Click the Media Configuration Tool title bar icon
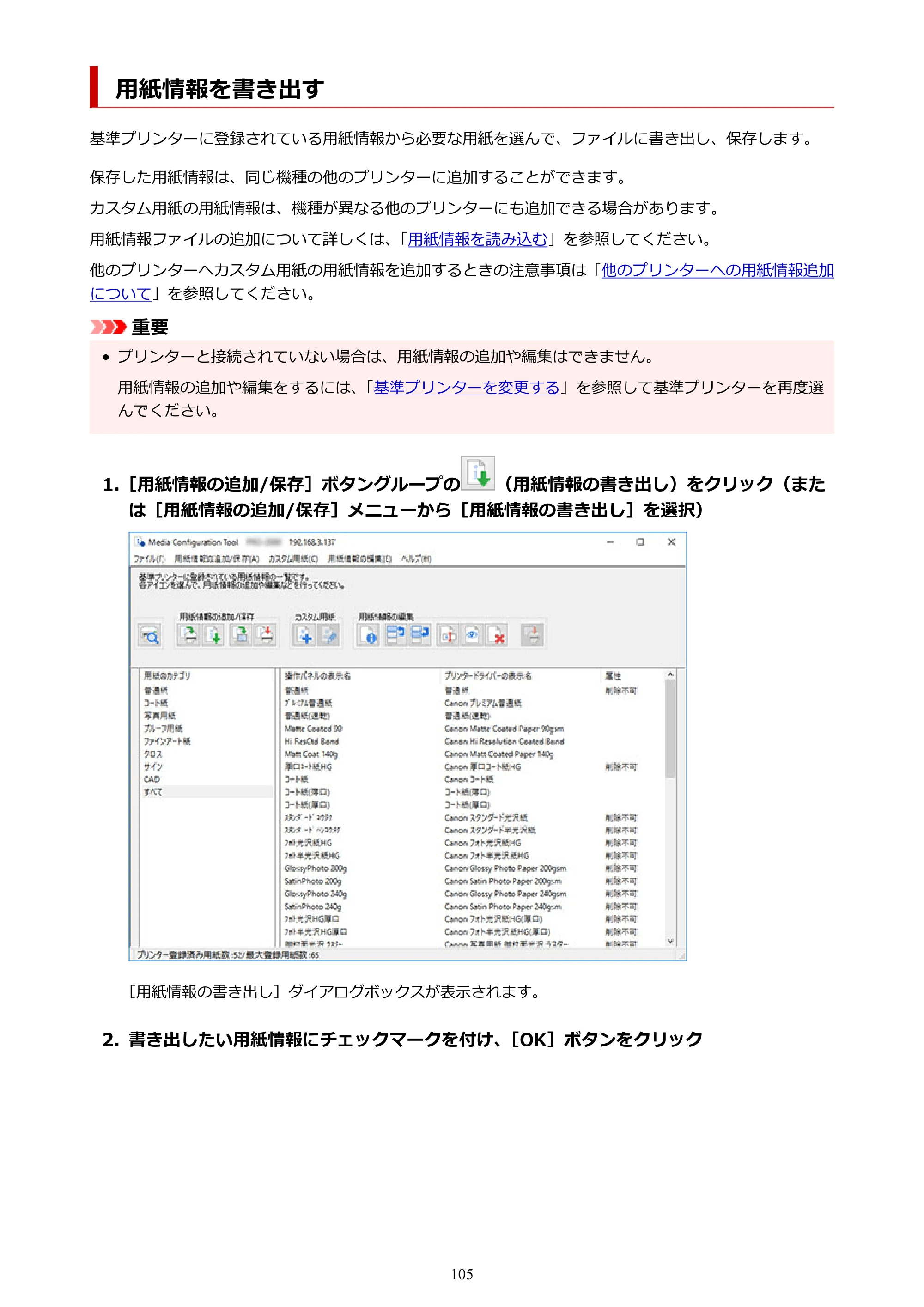Viewport: 924px width, 1307px height. 140,542
